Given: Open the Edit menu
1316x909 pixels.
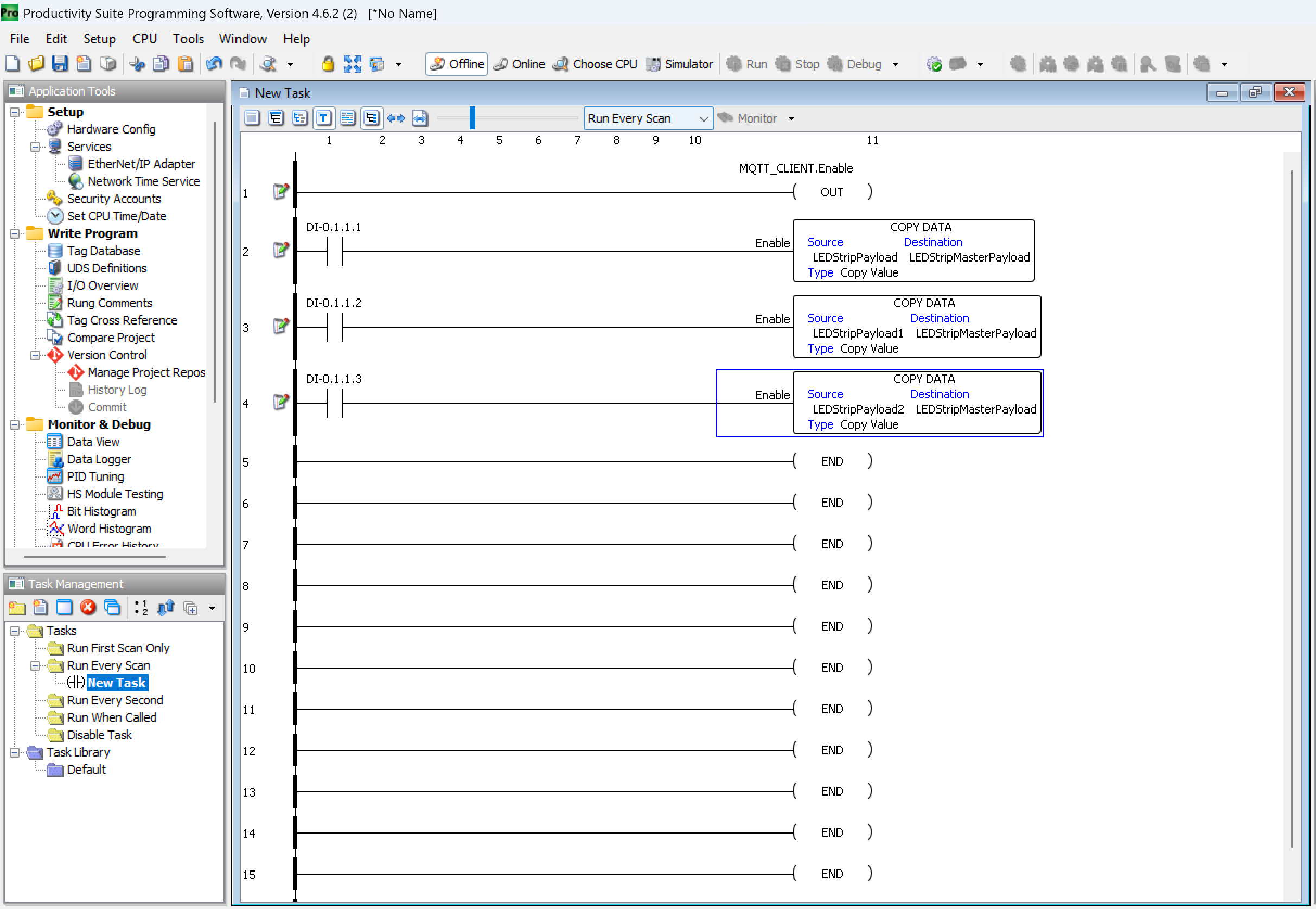Looking at the screenshot, I should pyautogui.click(x=56, y=39).
